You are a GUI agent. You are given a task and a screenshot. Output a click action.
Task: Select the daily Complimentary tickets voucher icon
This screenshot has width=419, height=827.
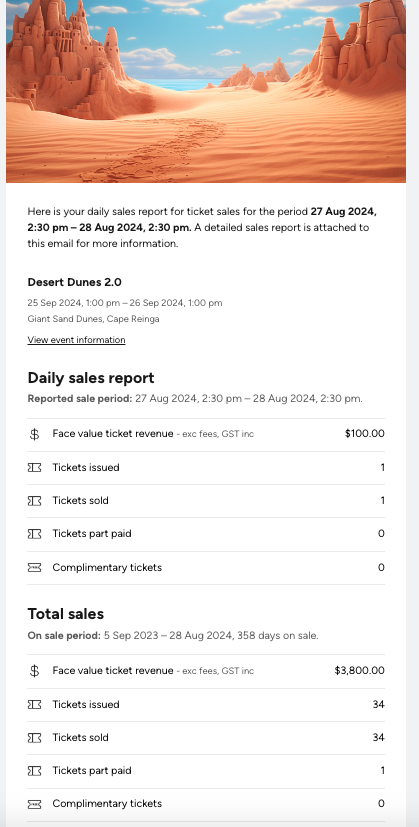(x=34, y=568)
